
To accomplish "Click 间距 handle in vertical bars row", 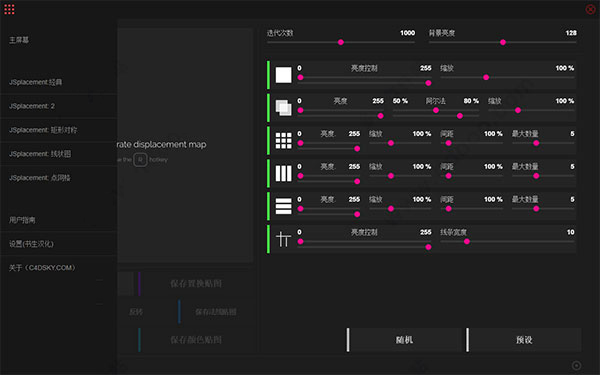I will pyautogui.click(x=448, y=176).
